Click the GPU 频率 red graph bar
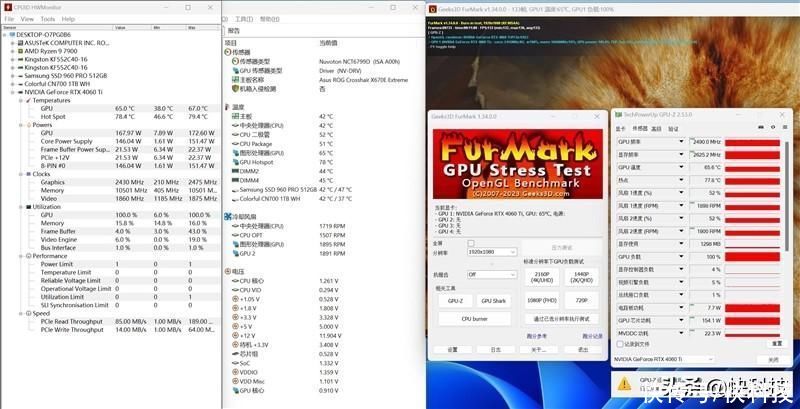The width and height of the screenshot is (800, 409). (x=753, y=142)
